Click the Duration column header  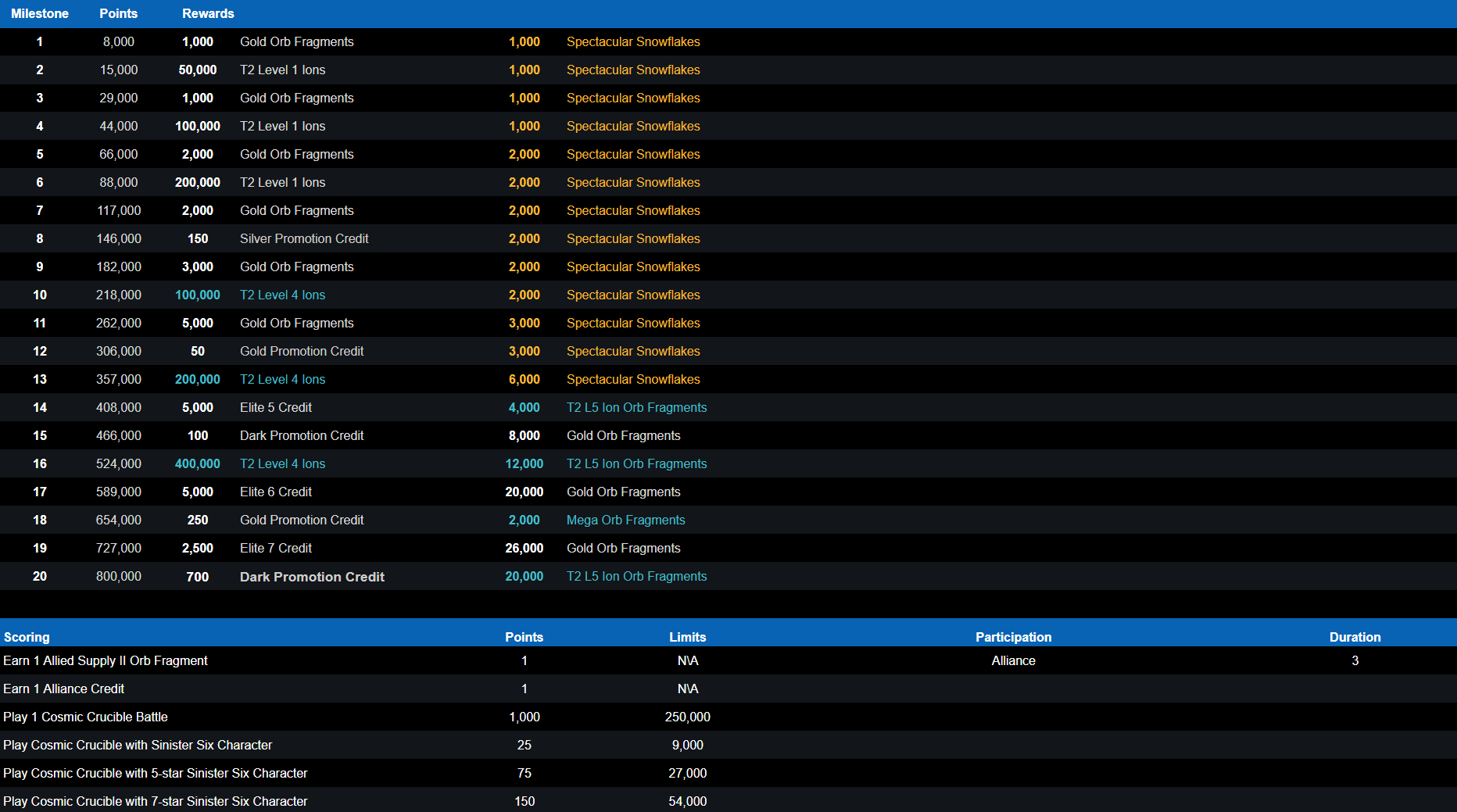click(x=1355, y=637)
